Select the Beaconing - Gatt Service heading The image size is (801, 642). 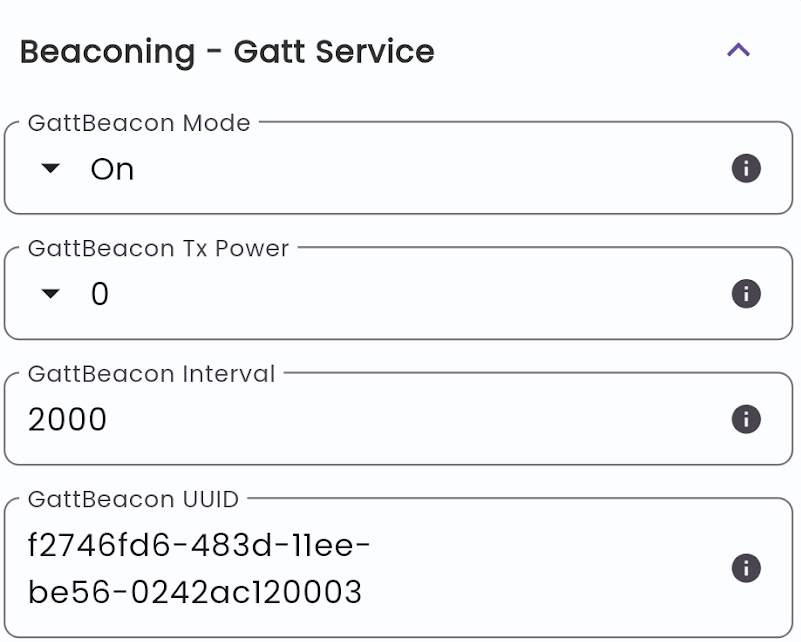pyautogui.click(x=225, y=51)
